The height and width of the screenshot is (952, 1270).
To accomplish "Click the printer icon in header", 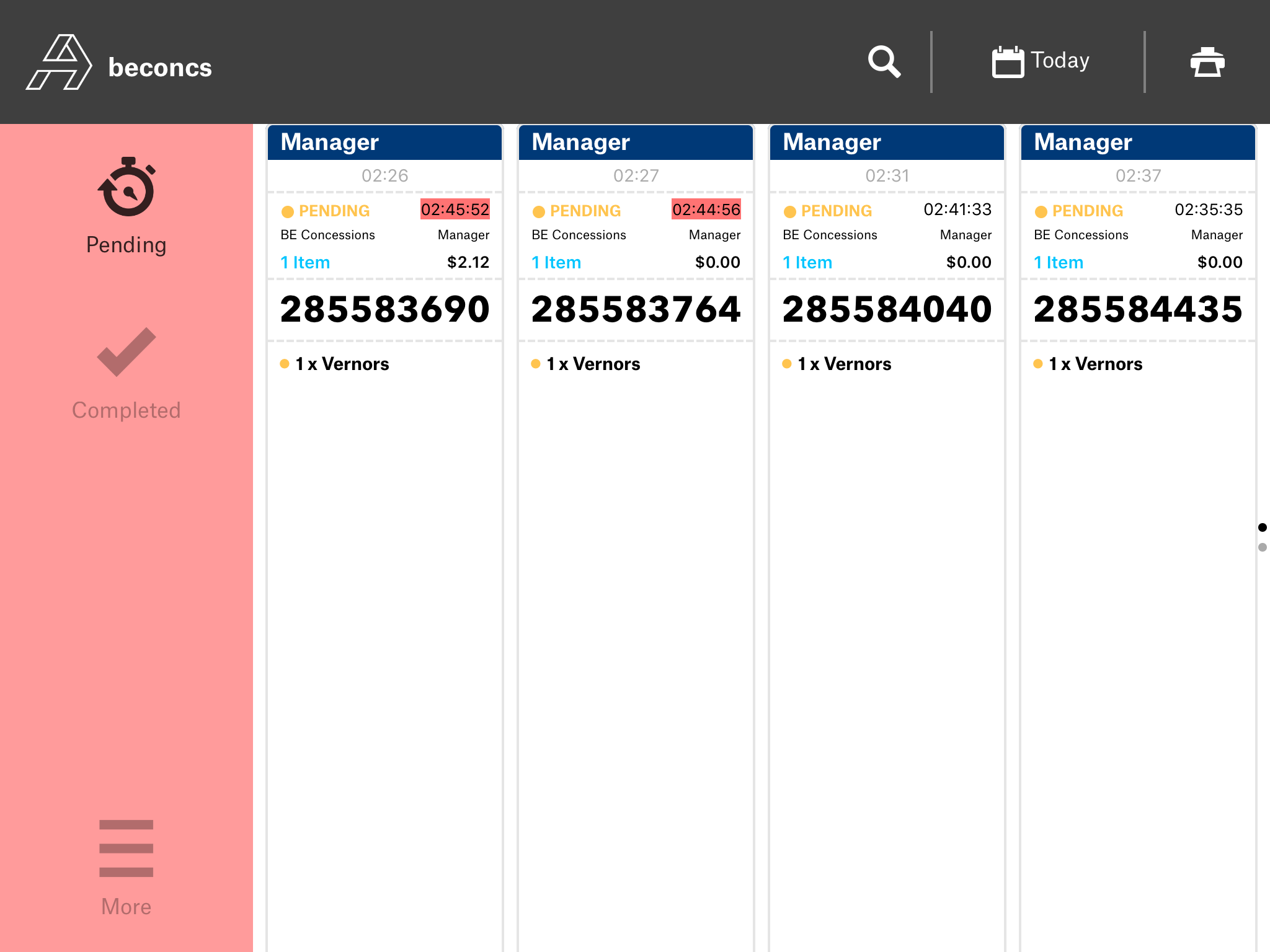I will point(1207,61).
